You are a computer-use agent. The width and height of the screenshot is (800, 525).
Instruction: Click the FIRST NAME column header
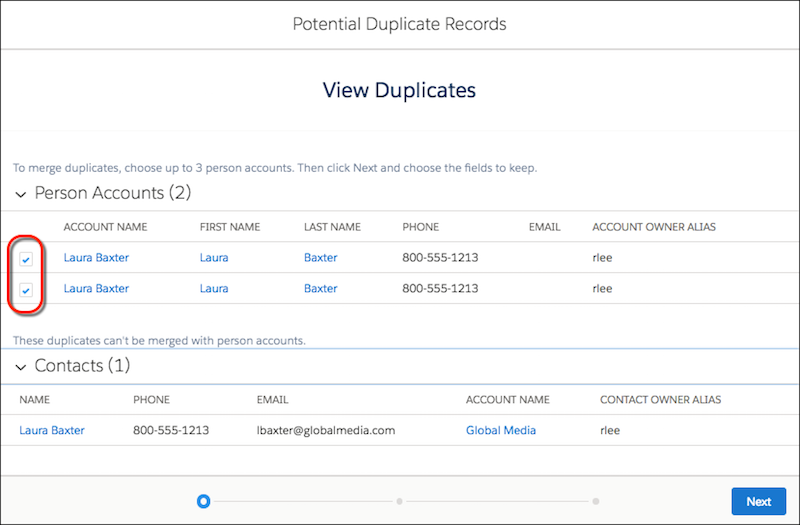(x=230, y=227)
